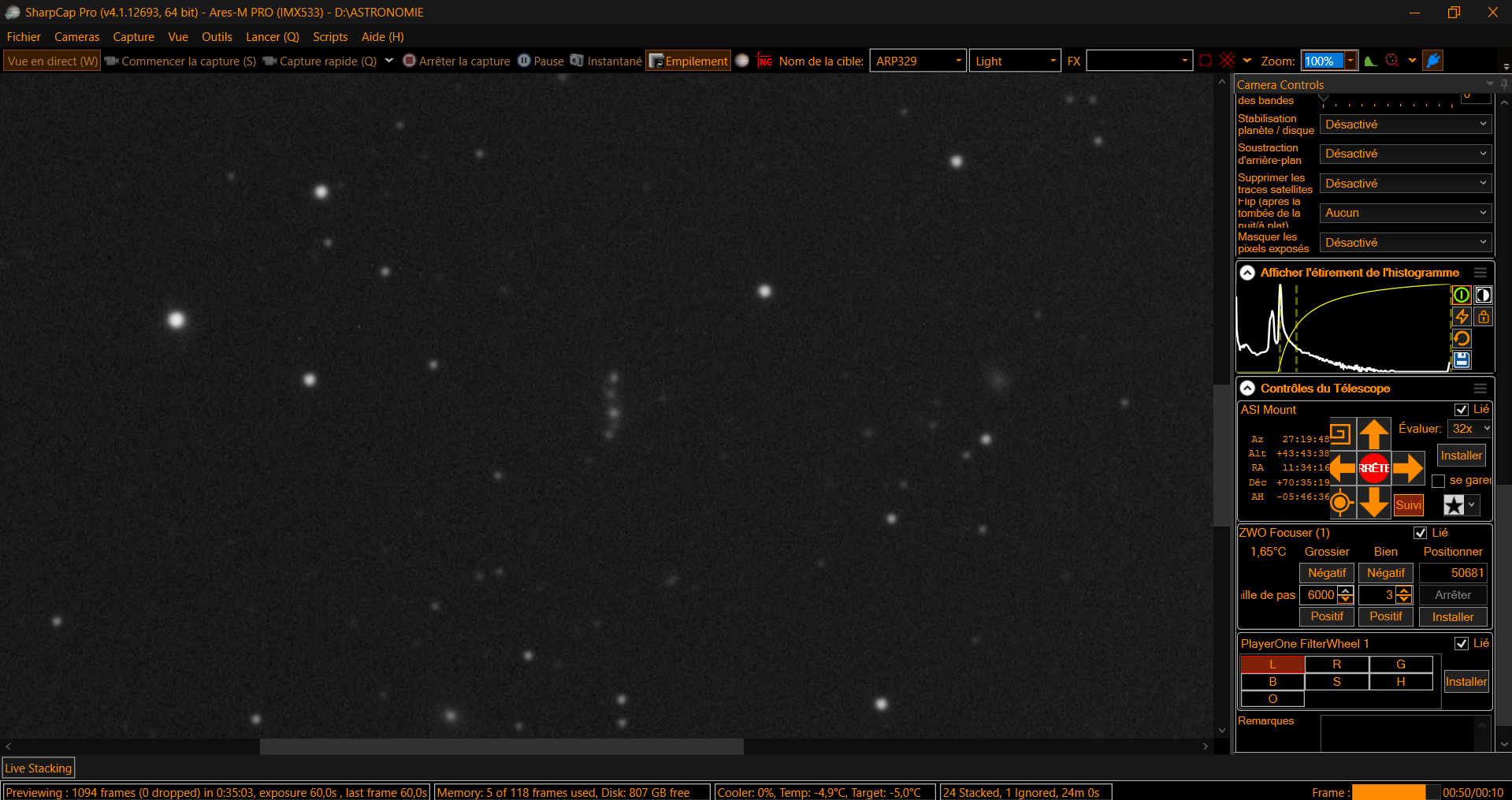Click the green histogram icon in toolbar
Screen dimensions: 1512x800
click(x=1371, y=61)
